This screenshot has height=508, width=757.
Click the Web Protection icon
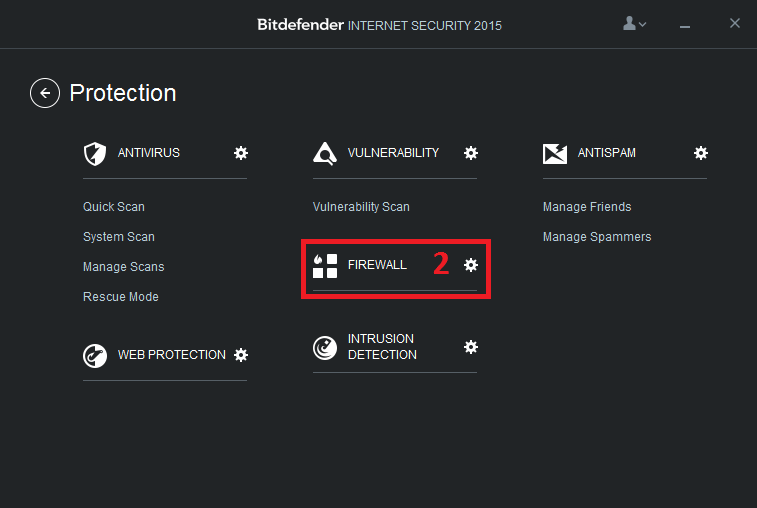pyautogui.click(x=95, y=356)
